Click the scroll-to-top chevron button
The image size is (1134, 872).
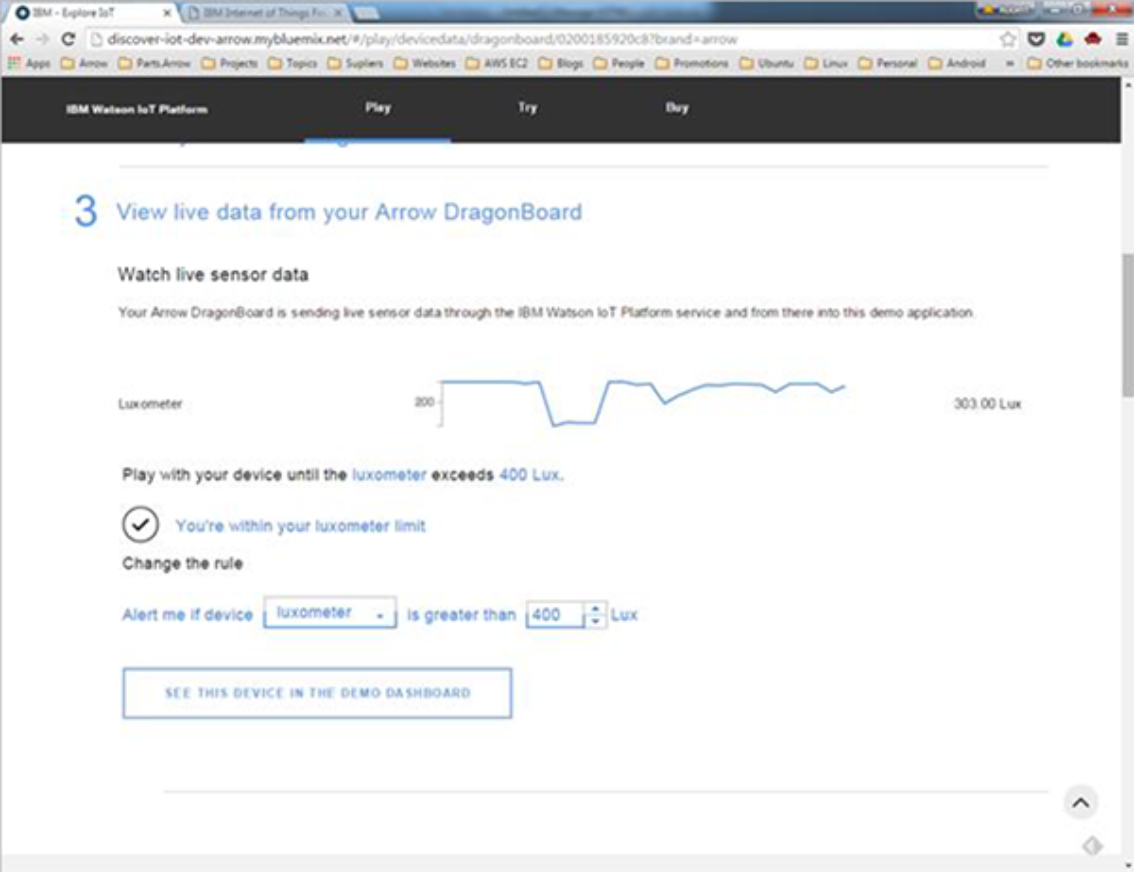(x=1080, y=802)
